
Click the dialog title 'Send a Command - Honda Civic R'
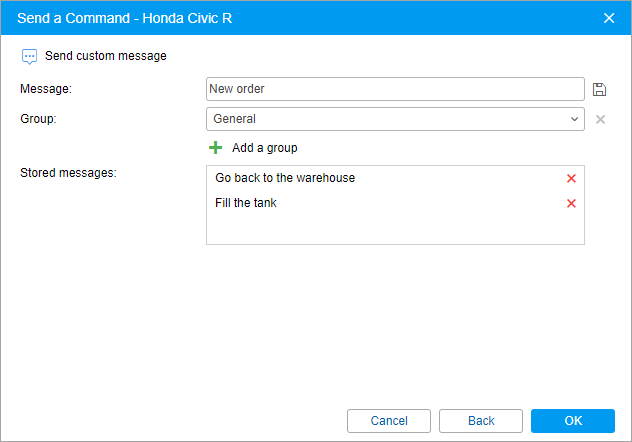point(125,18)
